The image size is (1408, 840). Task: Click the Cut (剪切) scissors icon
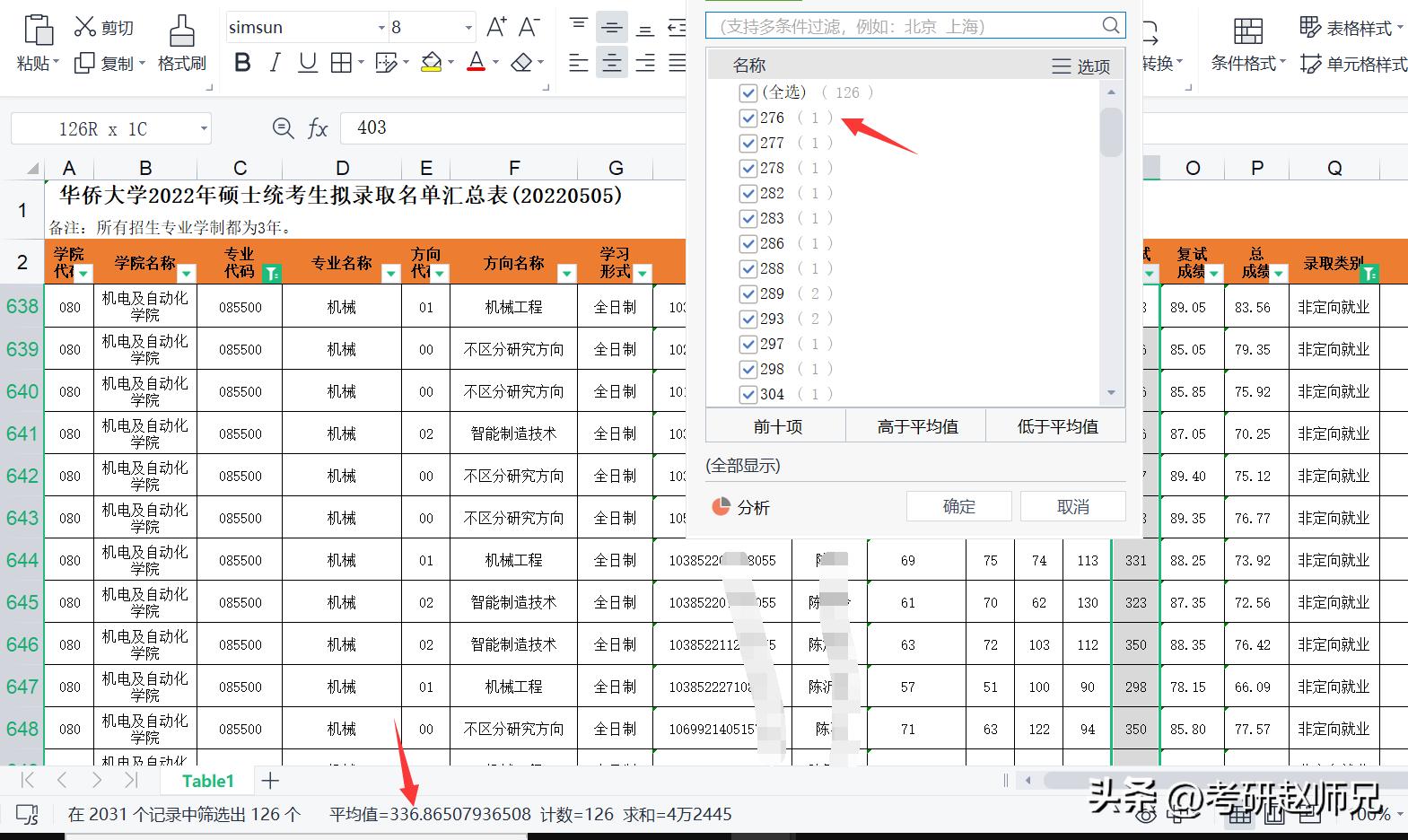tap(84, 27)
